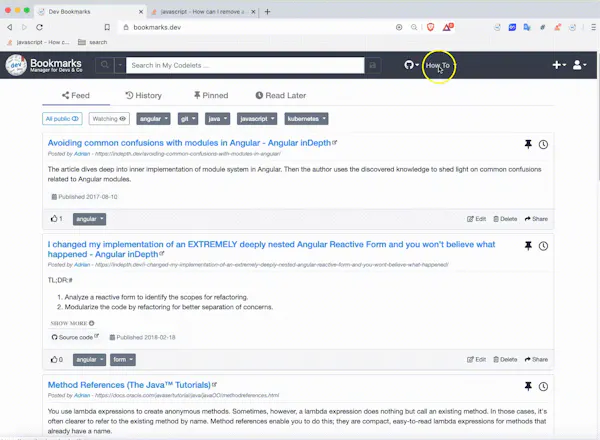This screenshot has width=600, height=440.
Task: Add Avoiding common confusions to Read Later
Action: [543, 144]
